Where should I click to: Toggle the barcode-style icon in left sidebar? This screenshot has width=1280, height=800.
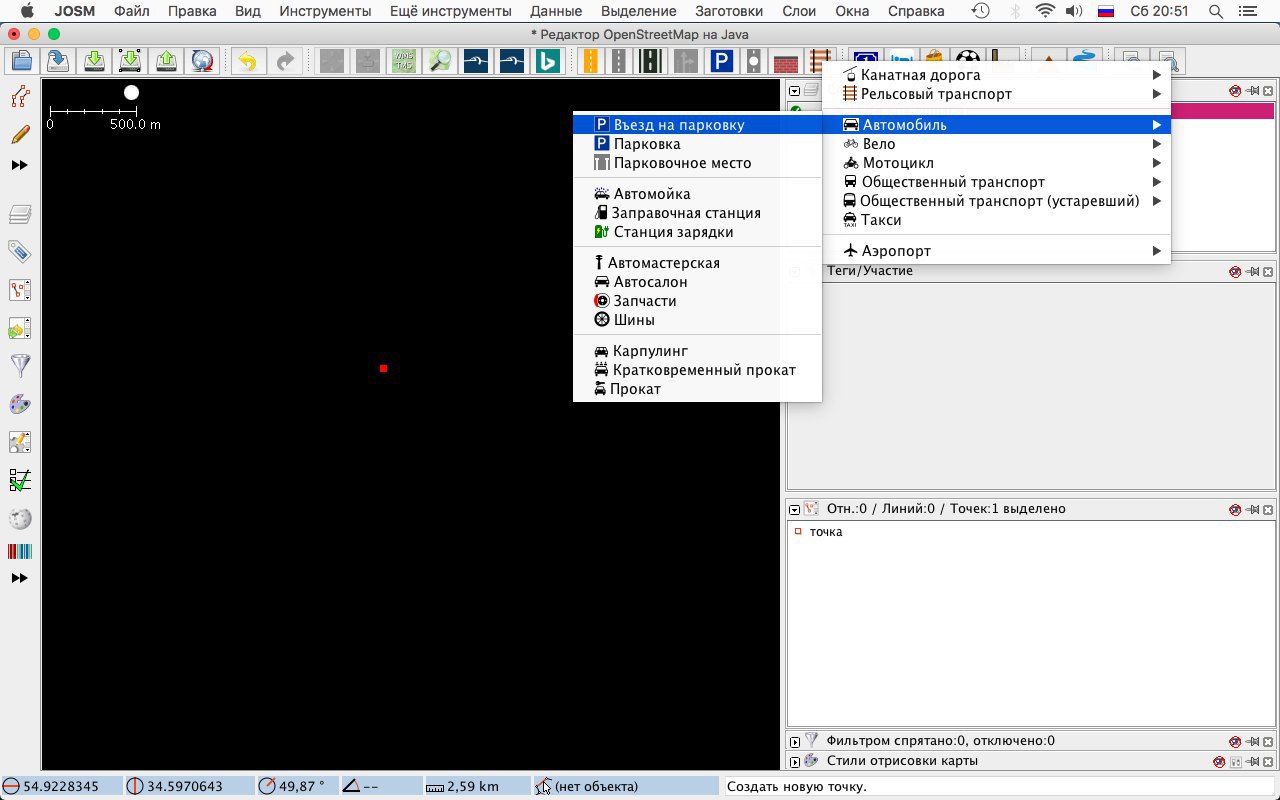(x=20, y=551)
